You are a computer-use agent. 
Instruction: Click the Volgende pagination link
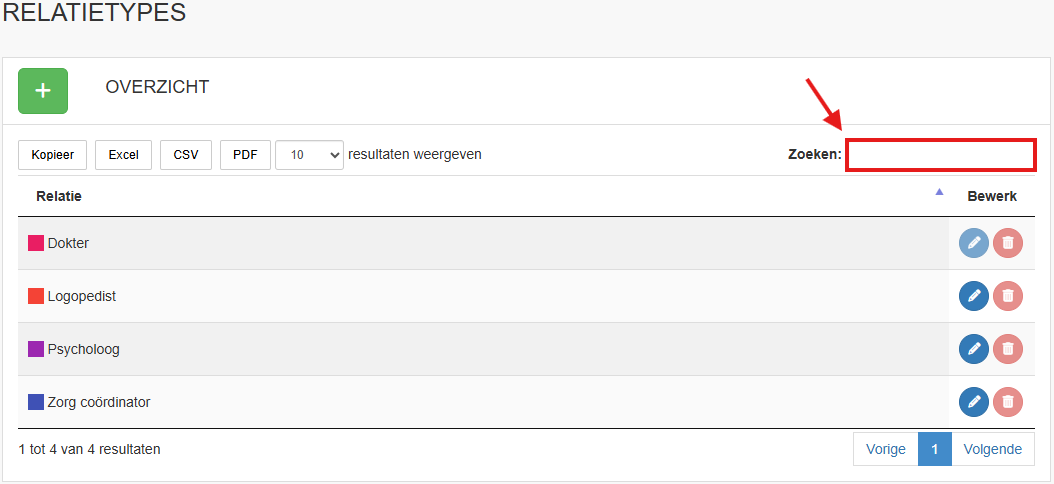coord(993,449)
